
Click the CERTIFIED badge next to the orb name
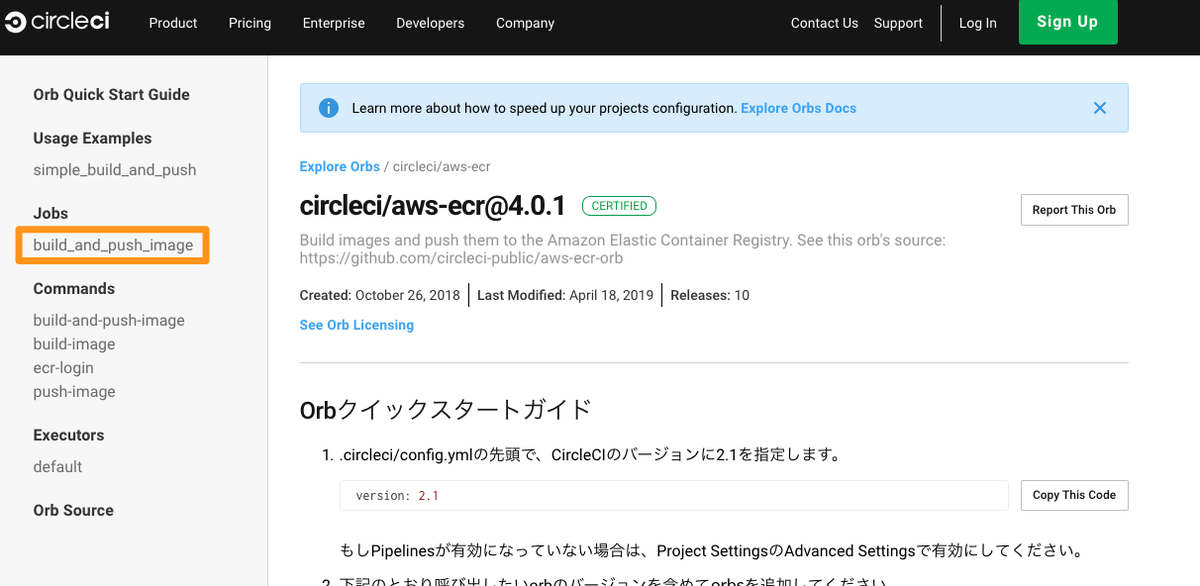pyautogui.click(x=619, y=205)
